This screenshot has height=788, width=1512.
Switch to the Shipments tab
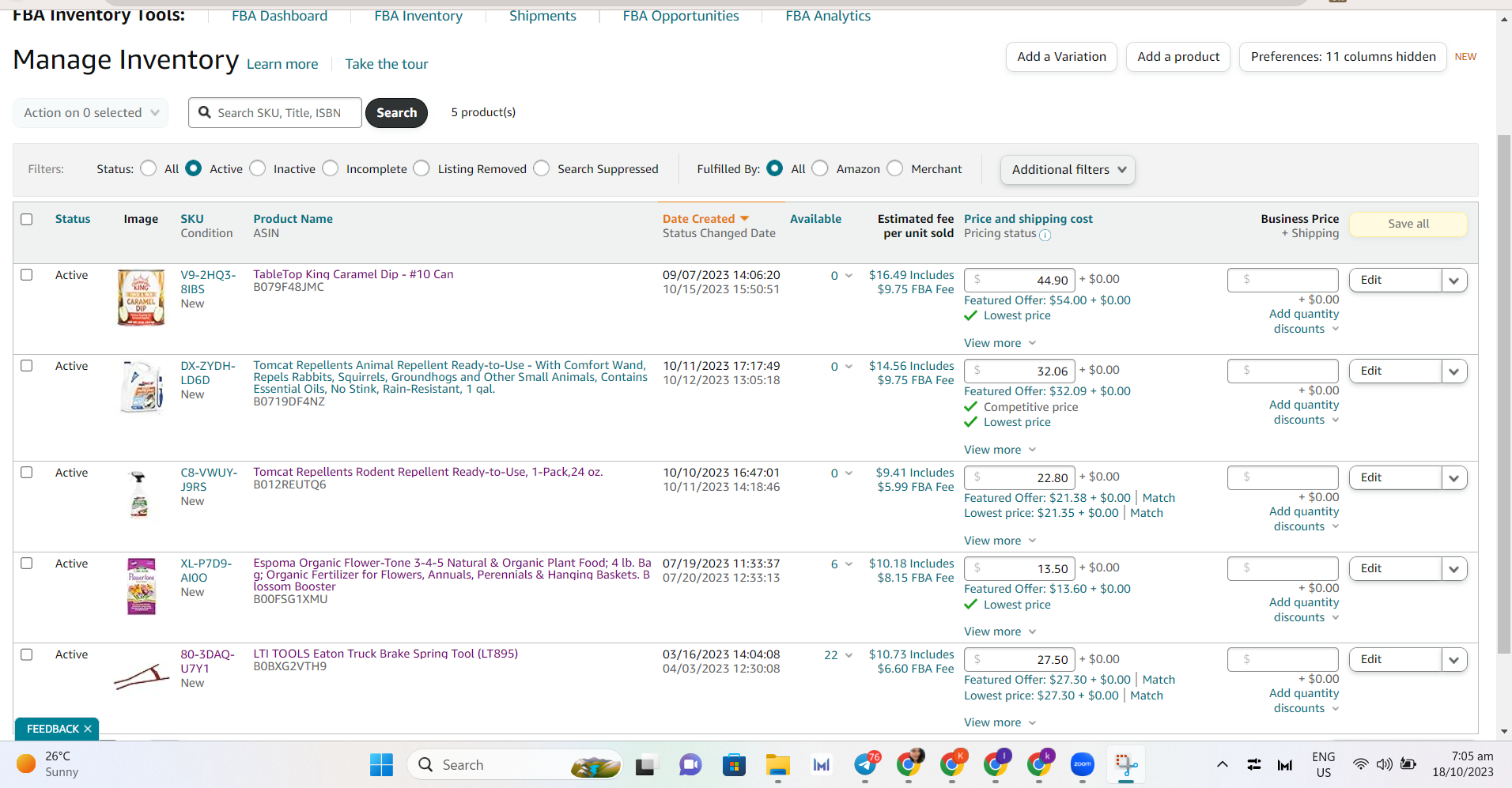click(x=542, y=16)
